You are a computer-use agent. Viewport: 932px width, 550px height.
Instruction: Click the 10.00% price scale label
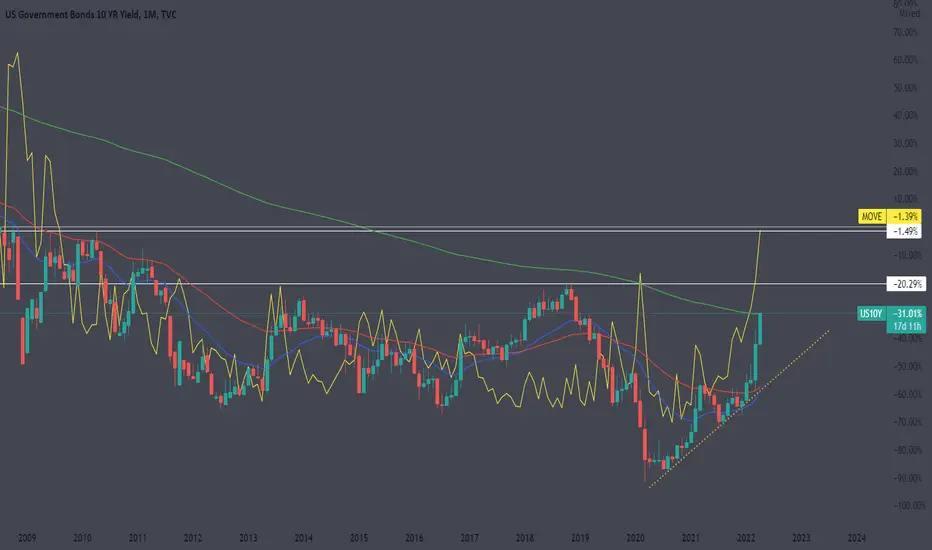coord(905,199)
